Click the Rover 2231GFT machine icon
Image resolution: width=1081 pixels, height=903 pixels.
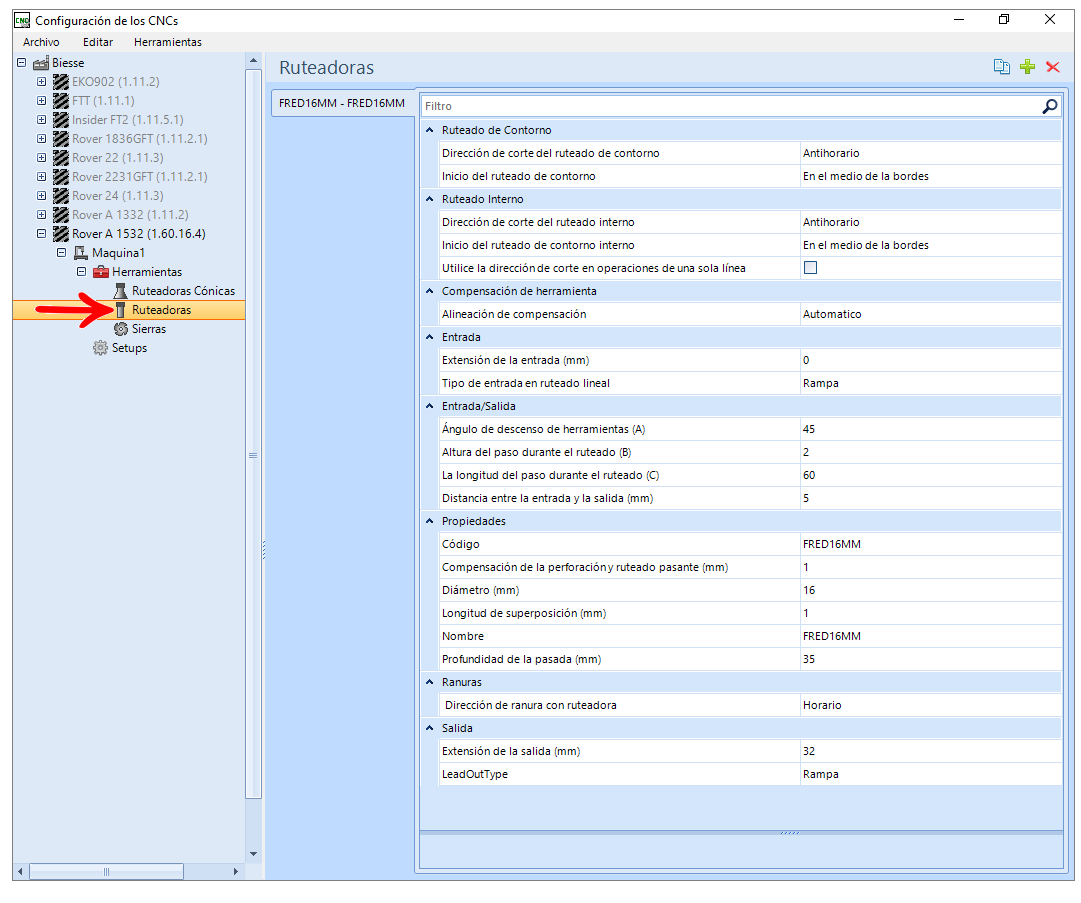61,176
